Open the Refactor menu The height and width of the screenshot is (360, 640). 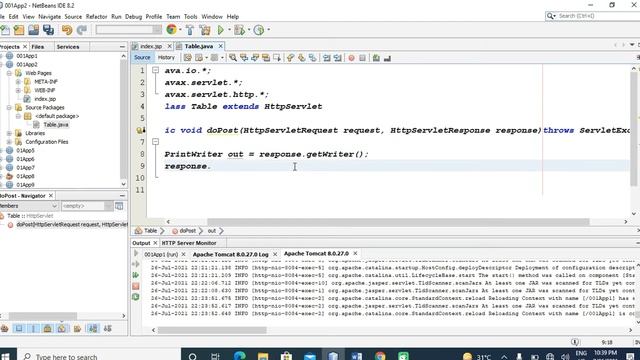[96, 17]
